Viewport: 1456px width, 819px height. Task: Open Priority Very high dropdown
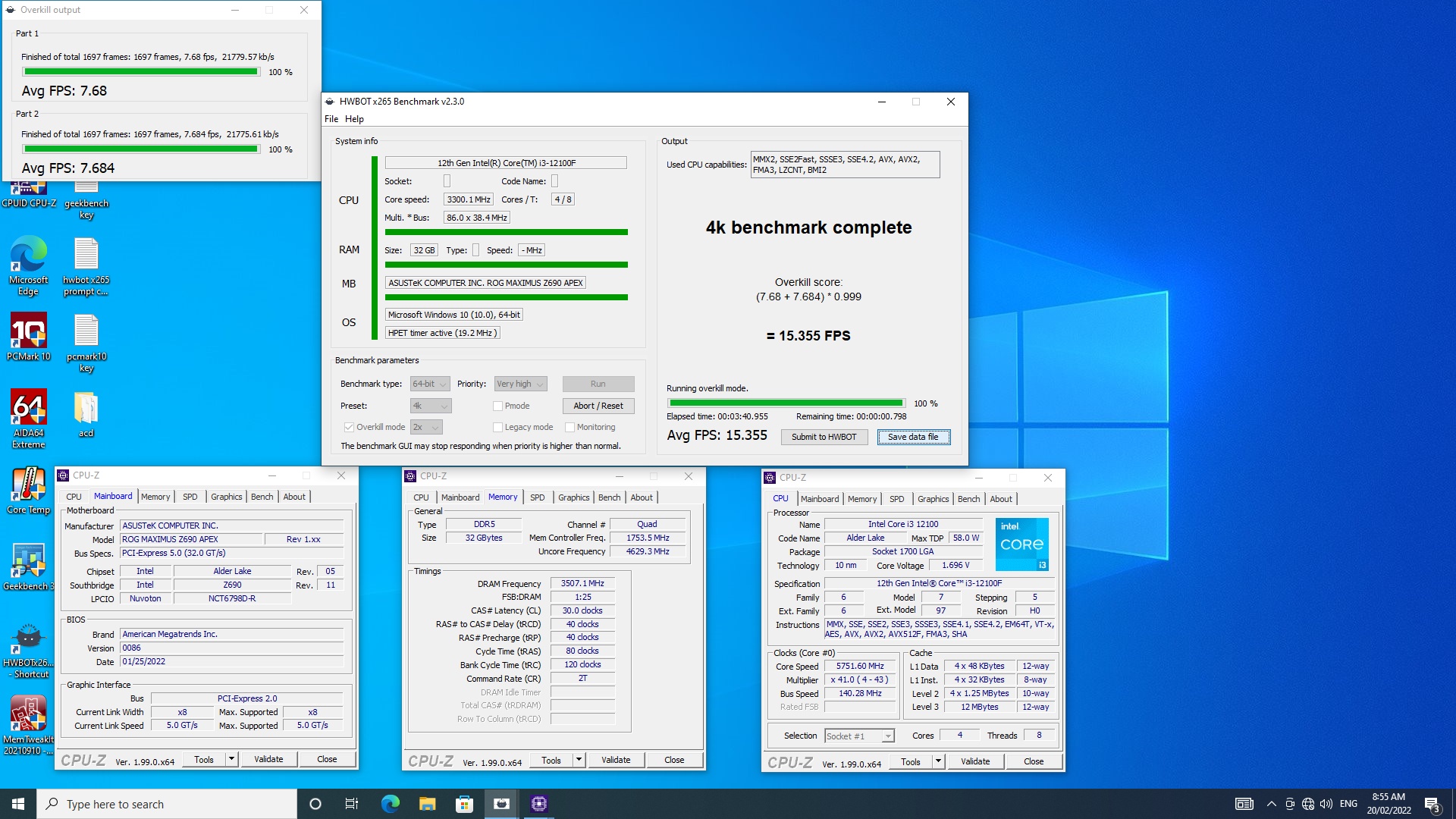point(520,384)
